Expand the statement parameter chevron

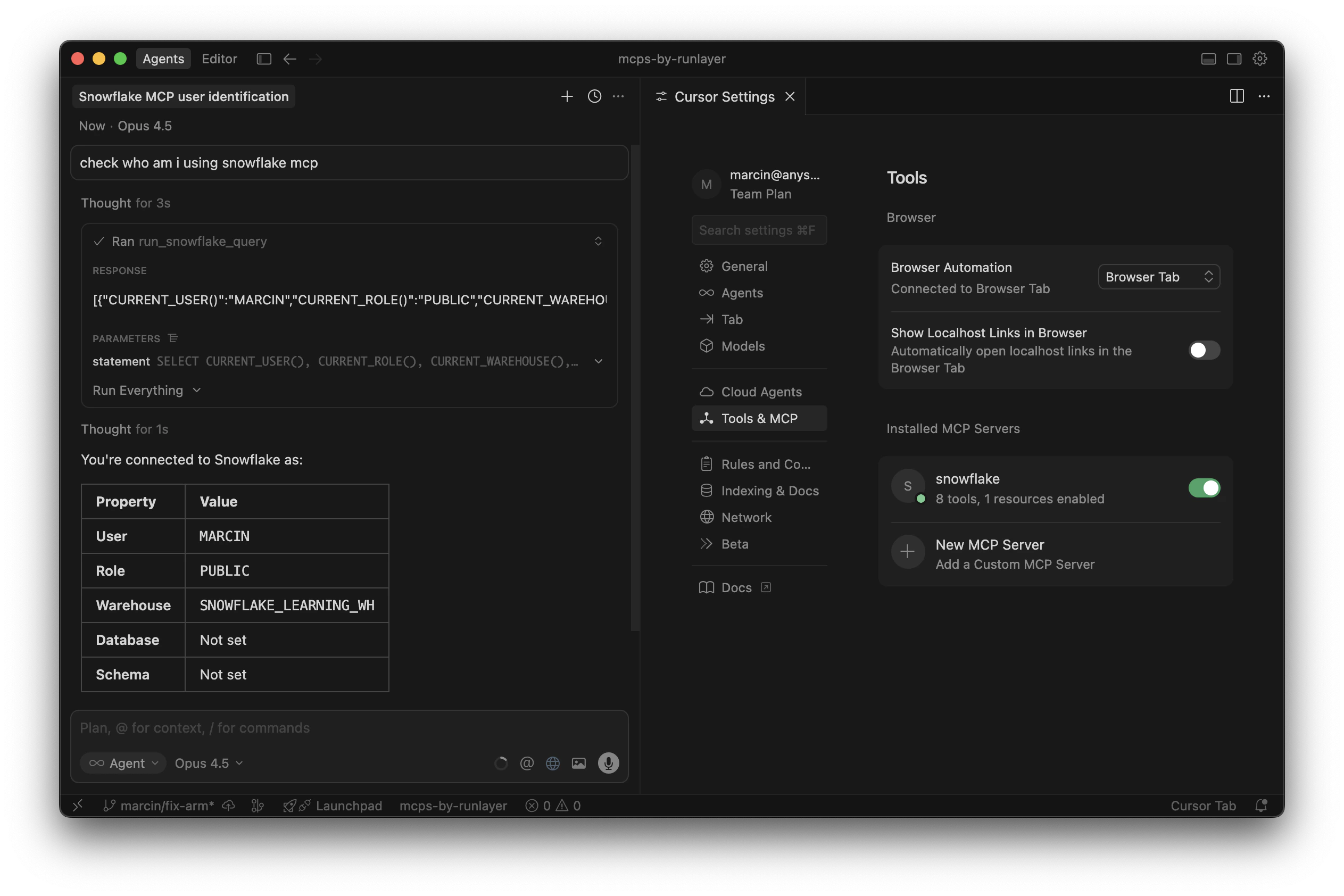[598, 361]
